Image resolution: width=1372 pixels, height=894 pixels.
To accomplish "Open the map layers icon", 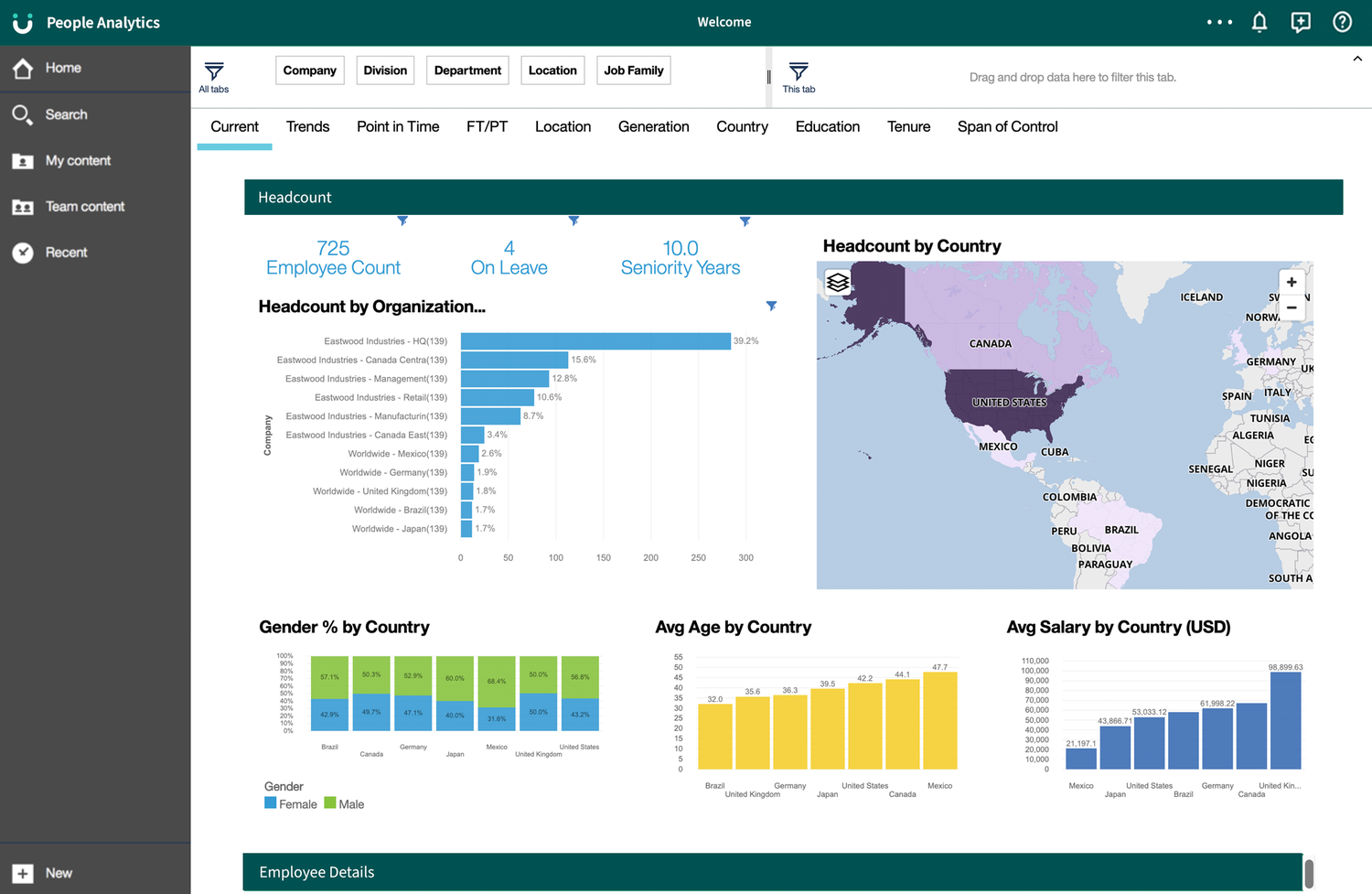I will (838, 283).
